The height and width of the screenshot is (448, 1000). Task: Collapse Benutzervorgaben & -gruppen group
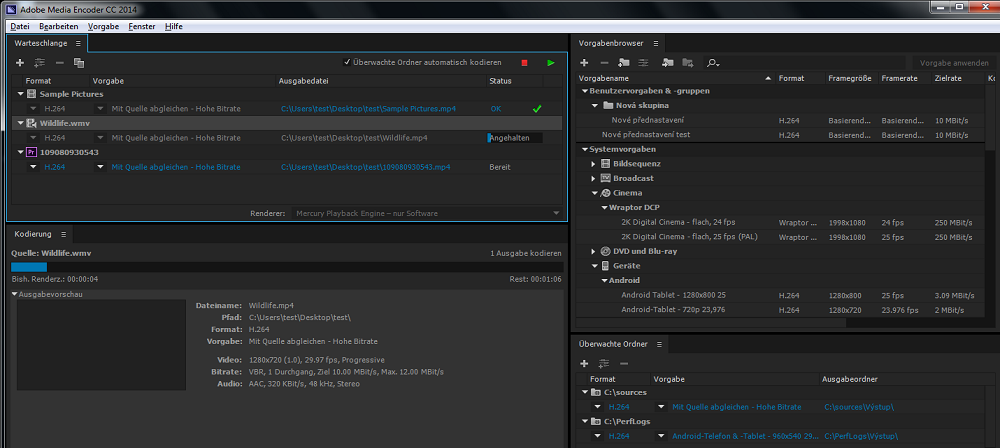coord(585,91)
